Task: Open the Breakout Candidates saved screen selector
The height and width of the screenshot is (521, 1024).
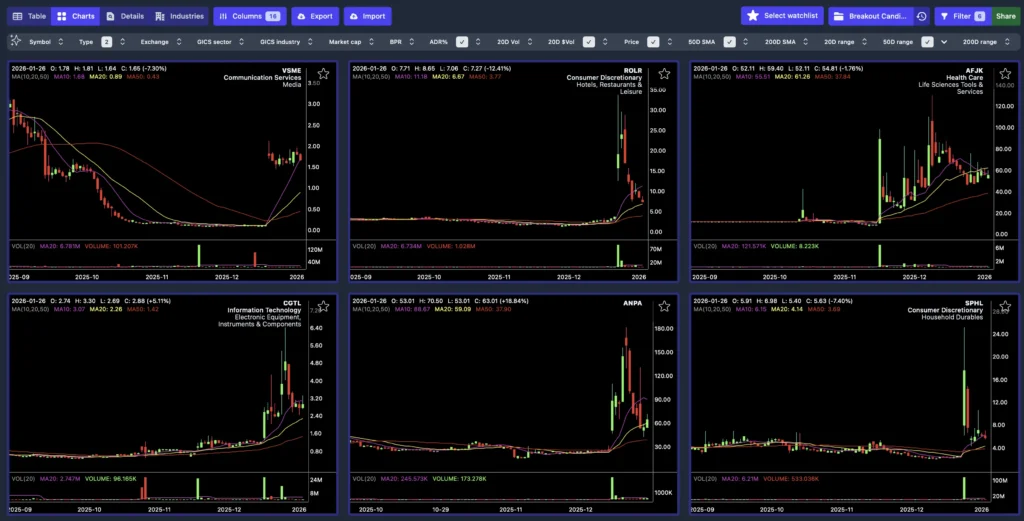Action: point(868,16)
